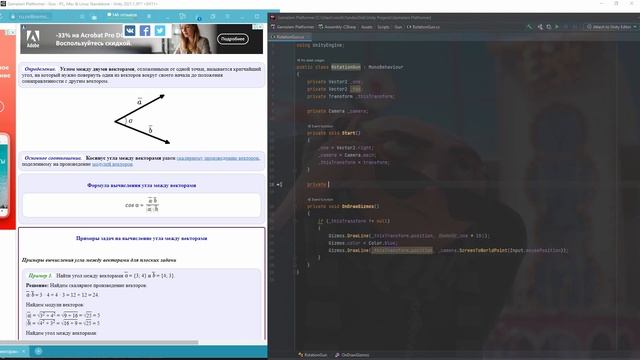Click the Assembly-CSharp breadcrumb in Rider
Screen dimensions: 640x360
[337, 27]
